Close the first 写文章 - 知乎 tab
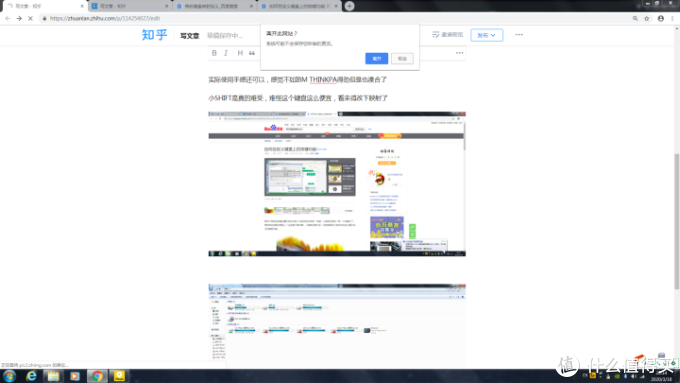This screenshot has width=680, height=383. point(82,6)
